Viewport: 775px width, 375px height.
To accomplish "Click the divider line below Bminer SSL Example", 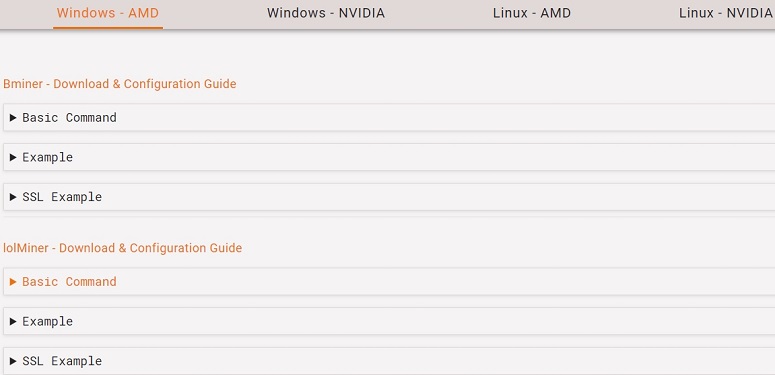I will click(389, 216).
